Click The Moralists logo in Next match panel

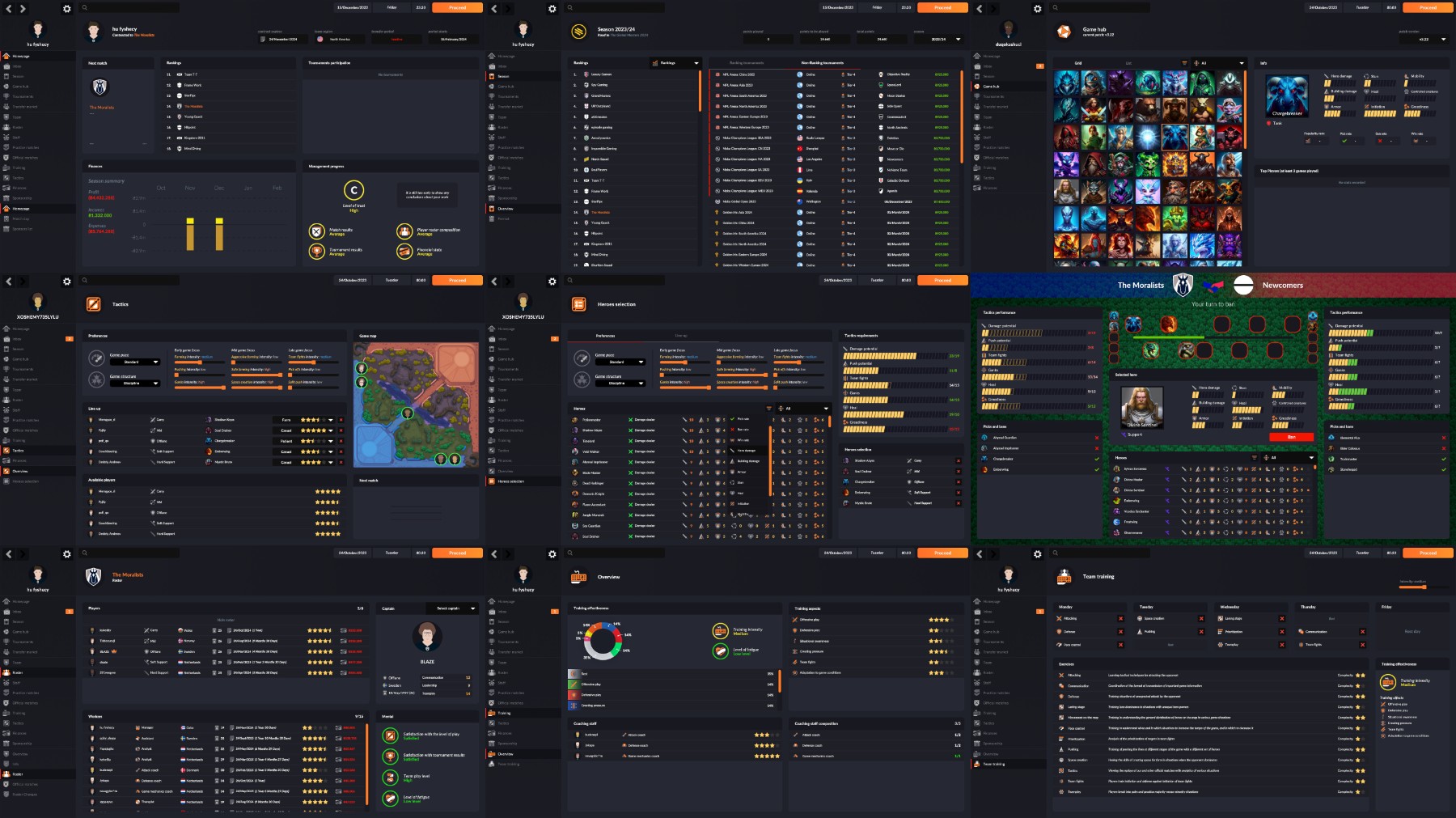tap(99, 87)
